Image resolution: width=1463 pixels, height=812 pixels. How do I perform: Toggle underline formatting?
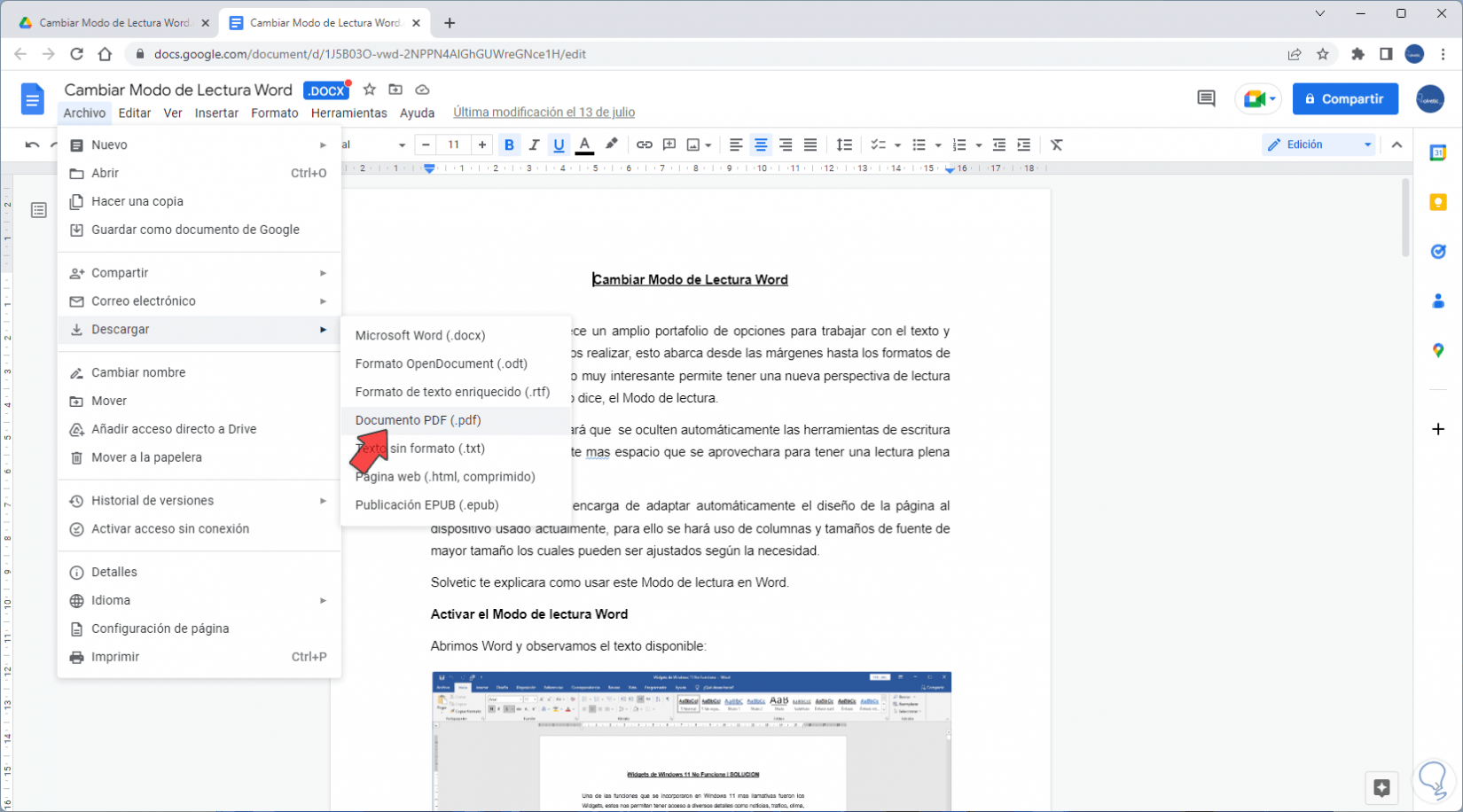(x=559, y=144)
